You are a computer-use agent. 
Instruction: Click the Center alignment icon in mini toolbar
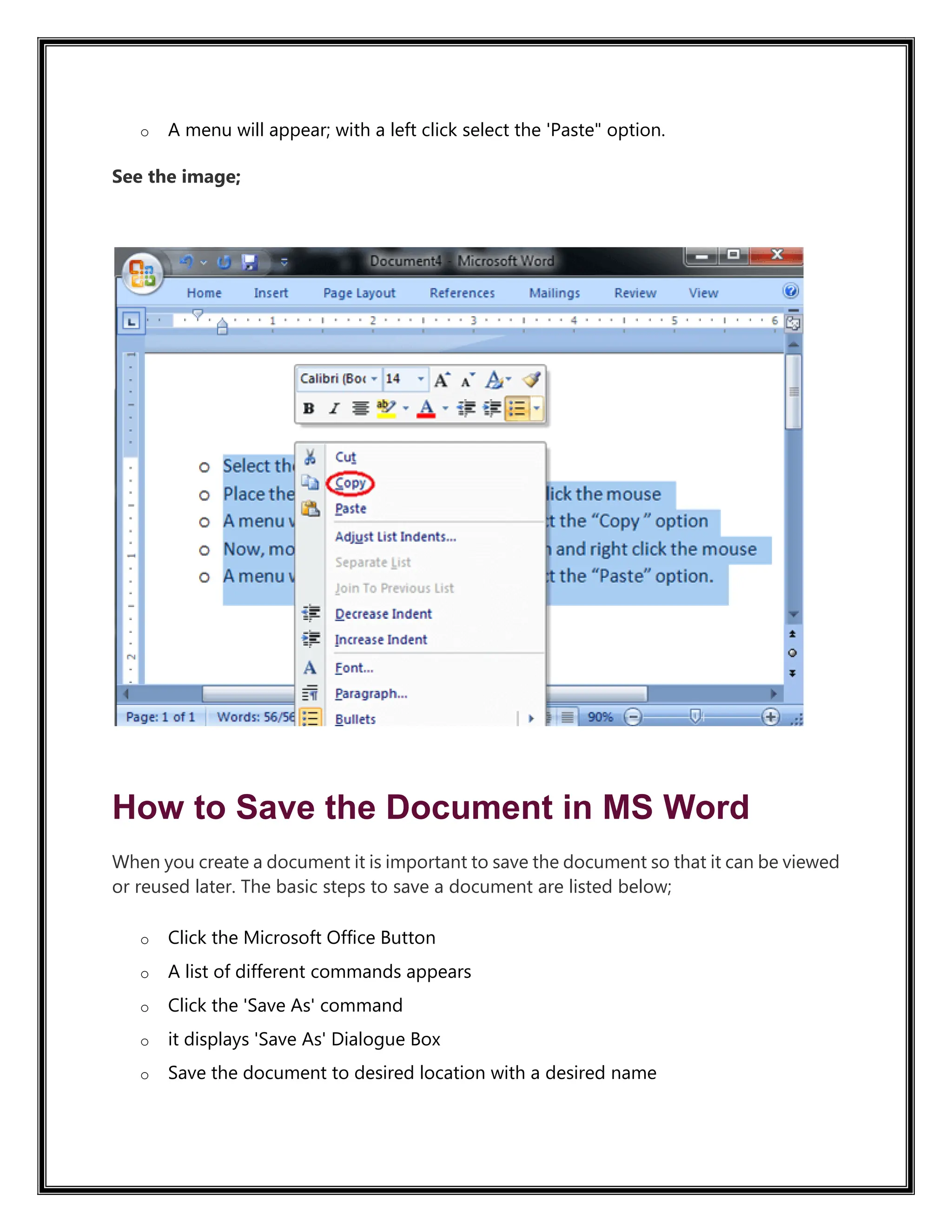[x=360, y=408]
